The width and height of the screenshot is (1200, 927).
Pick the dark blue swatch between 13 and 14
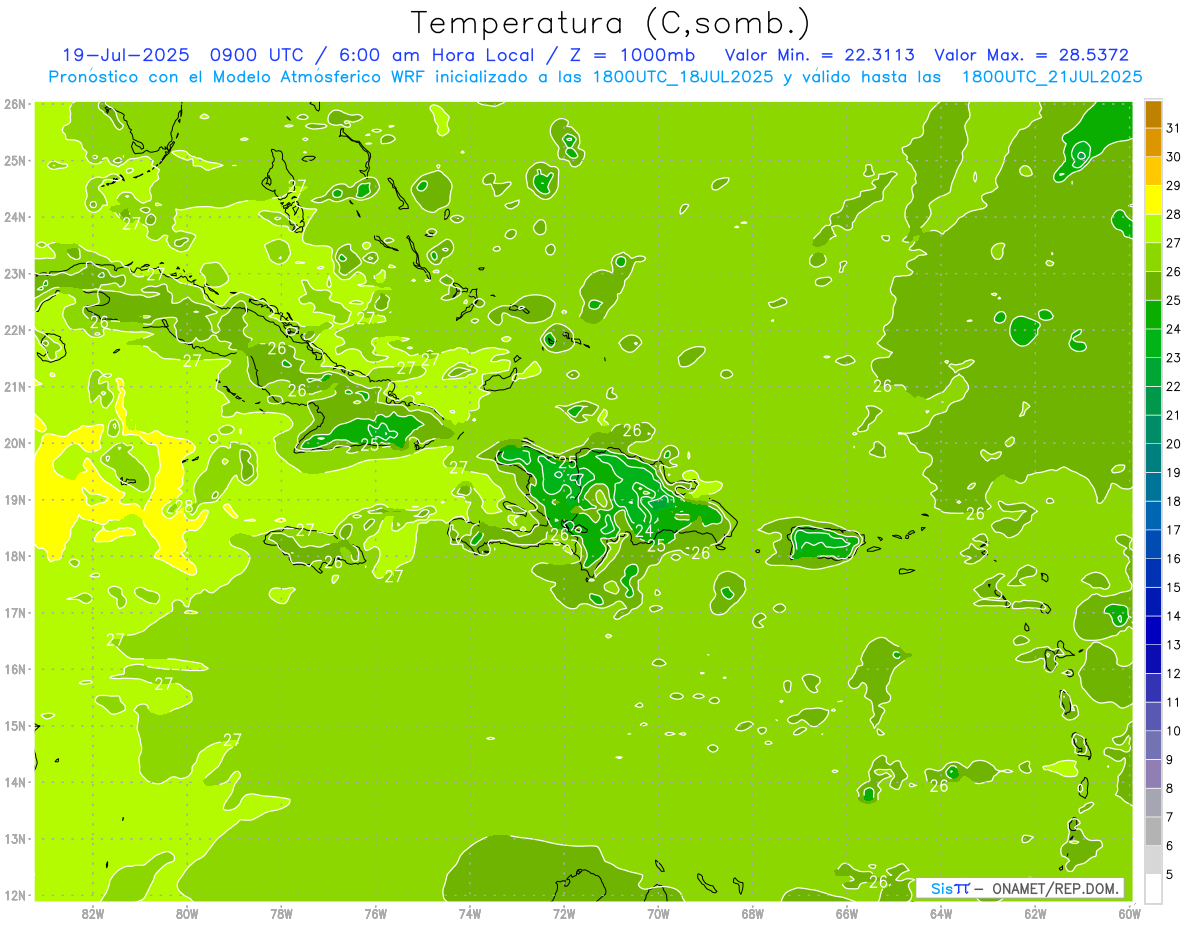pos(1153,630)
